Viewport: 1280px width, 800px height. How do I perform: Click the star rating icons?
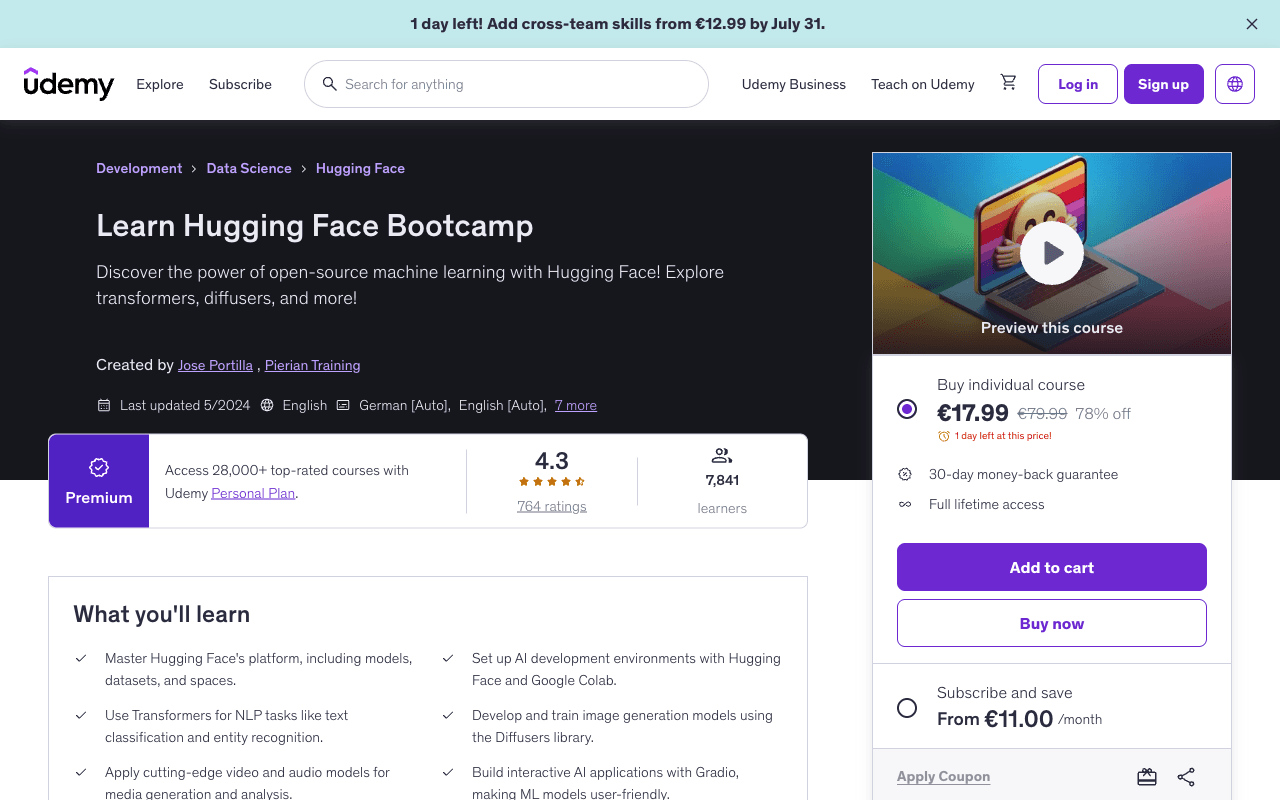552,482
